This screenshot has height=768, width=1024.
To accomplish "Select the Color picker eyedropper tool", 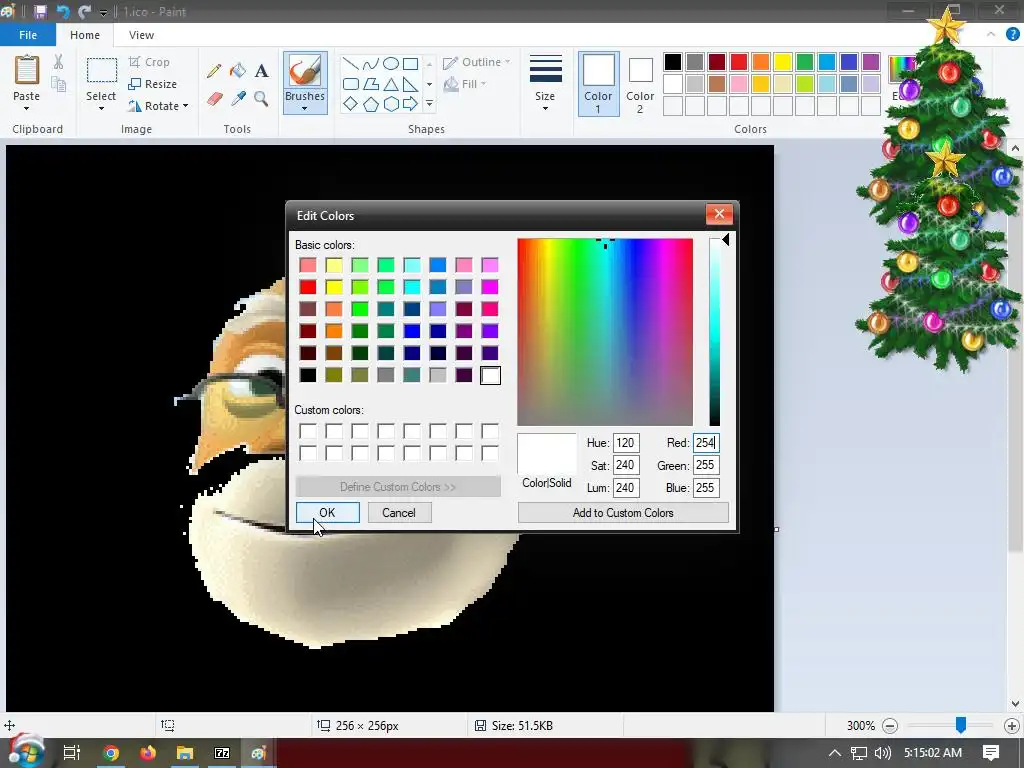I will click(238, 99).
